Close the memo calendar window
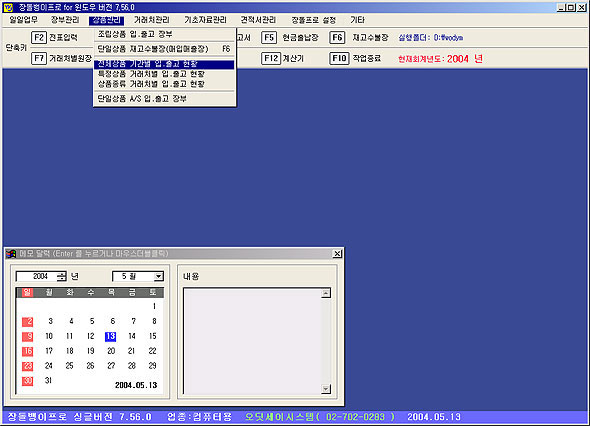The height and width of the screenshot is (426, 590). click(338, 254)
